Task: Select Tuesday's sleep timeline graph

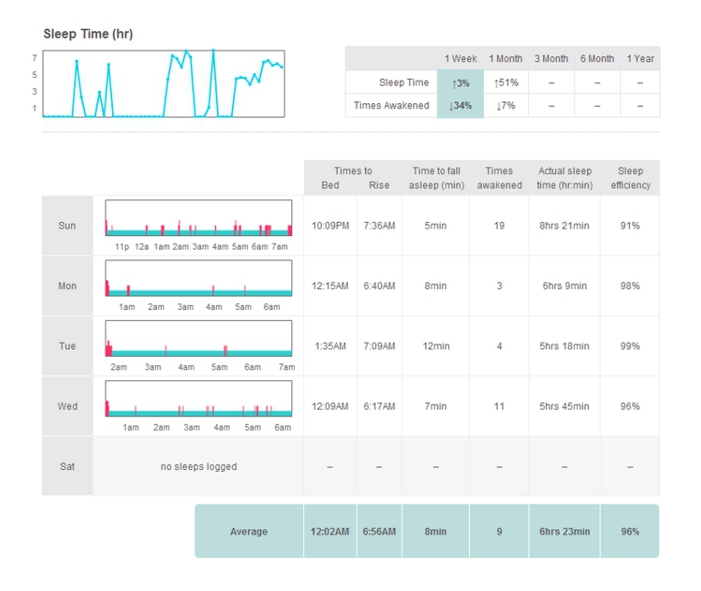Action: tap(198, 339)
